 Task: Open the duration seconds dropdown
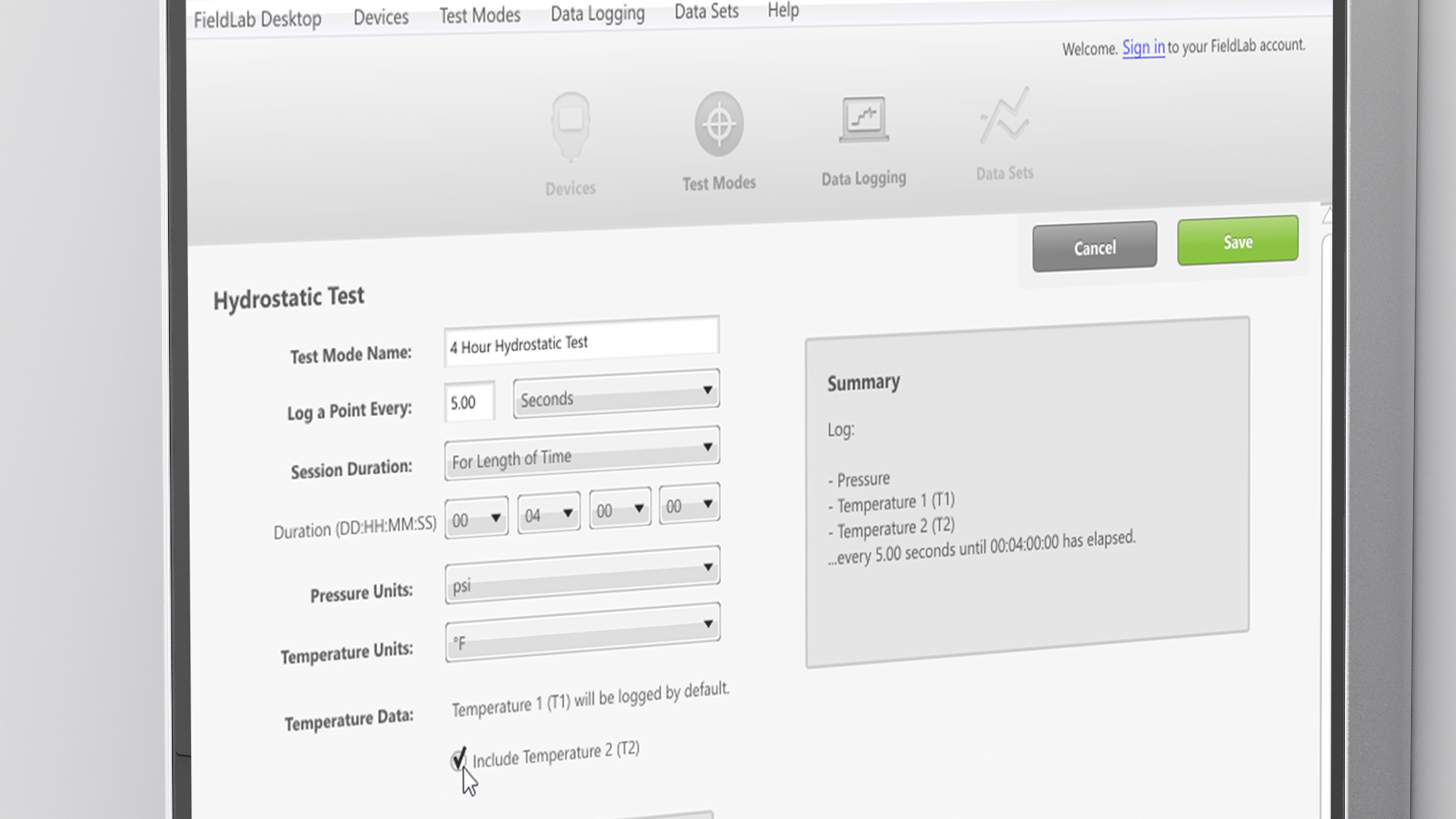pyautogui.click(x=689, y=506)
